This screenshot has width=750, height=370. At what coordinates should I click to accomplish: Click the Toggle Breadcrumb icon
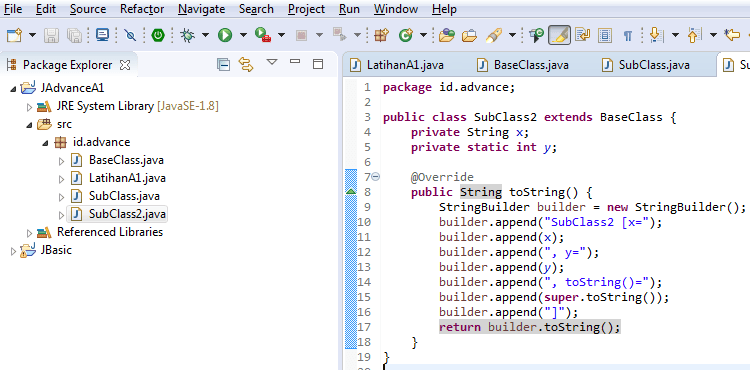pyautogui.click(x=537, y=35)
